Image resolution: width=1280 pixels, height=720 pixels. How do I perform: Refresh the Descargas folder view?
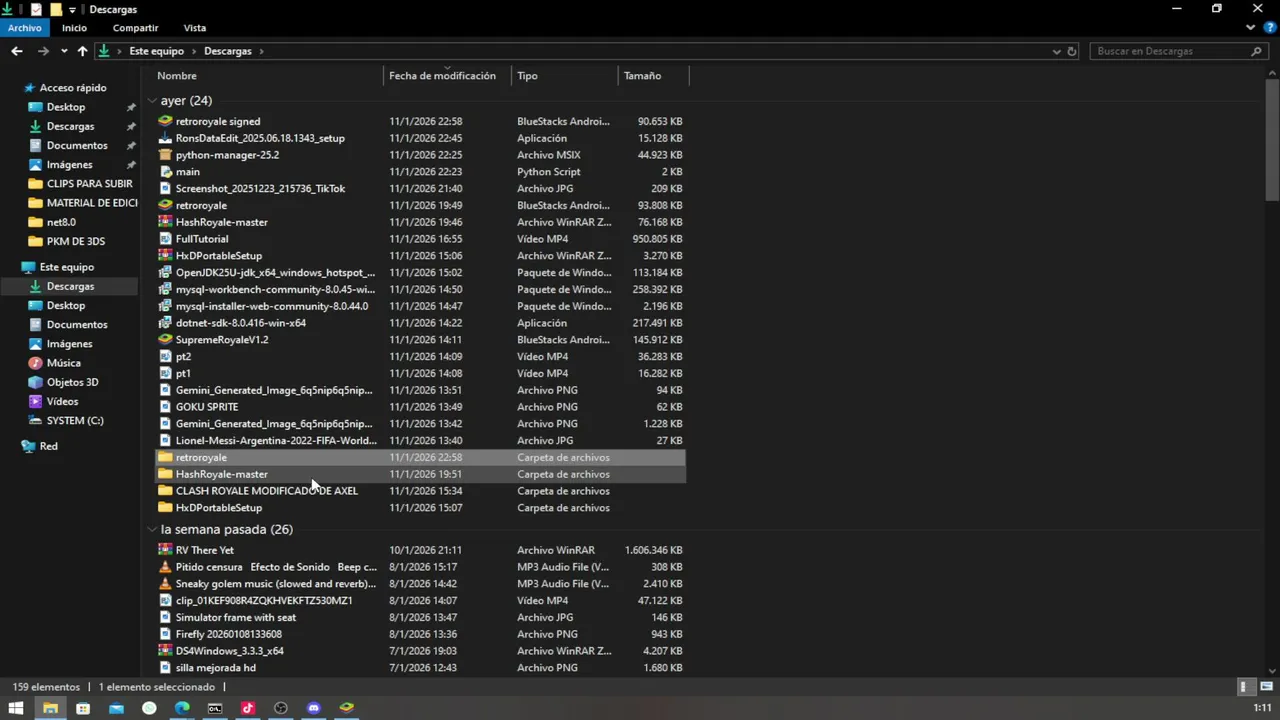1072,51
